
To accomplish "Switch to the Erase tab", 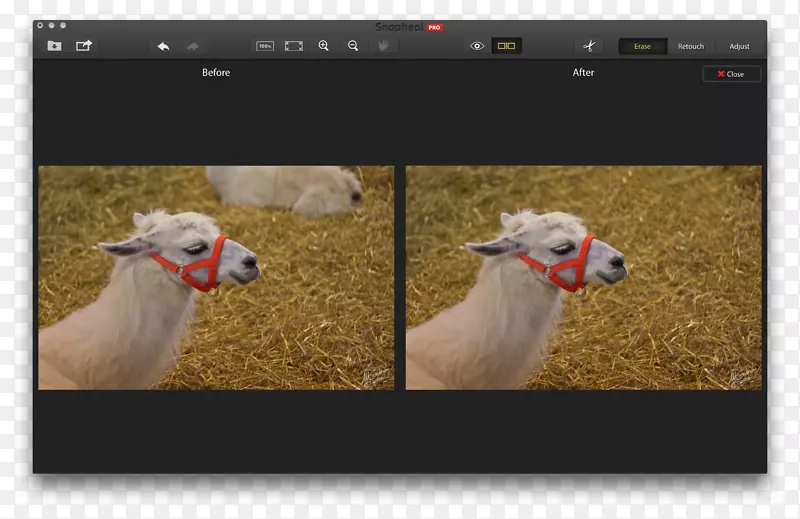I will (x=642, y=46).
